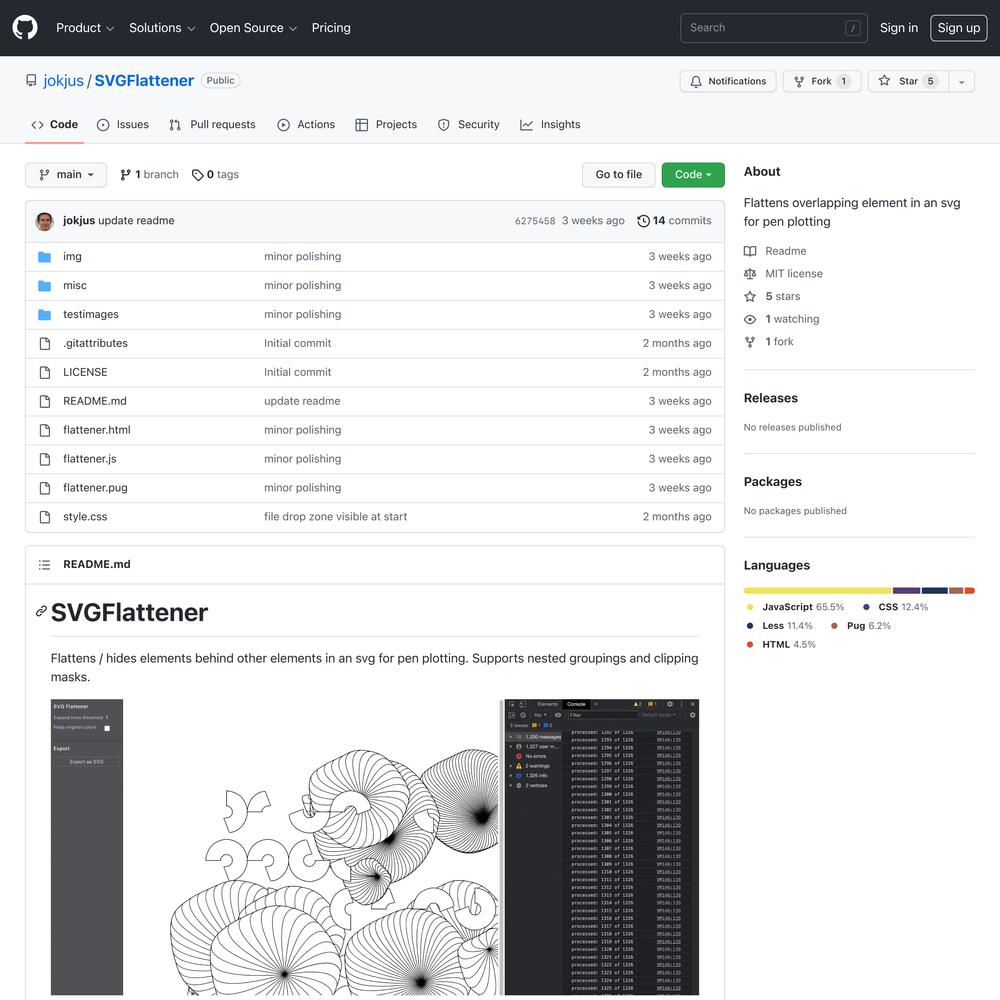Click the repository book icon beside jokjus

31,80
